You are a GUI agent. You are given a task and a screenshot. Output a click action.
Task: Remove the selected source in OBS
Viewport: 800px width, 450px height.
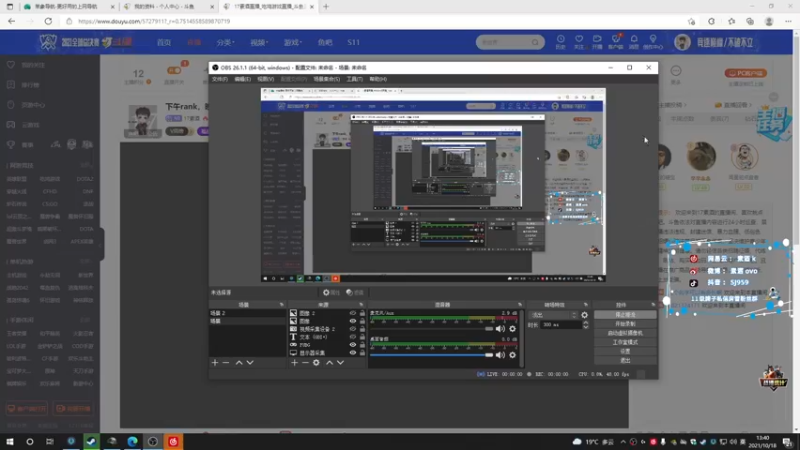coord(305,363)
